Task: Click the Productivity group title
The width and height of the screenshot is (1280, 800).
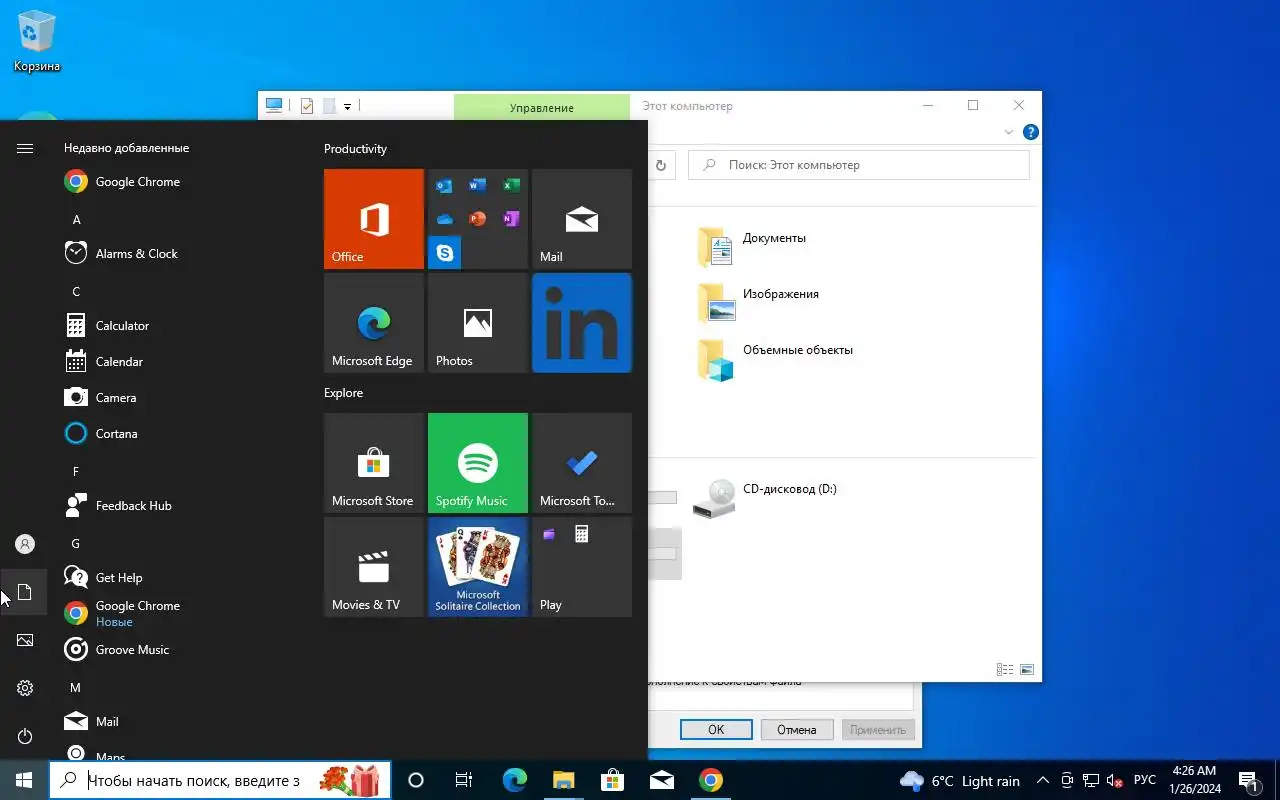Action: (355, 149)
